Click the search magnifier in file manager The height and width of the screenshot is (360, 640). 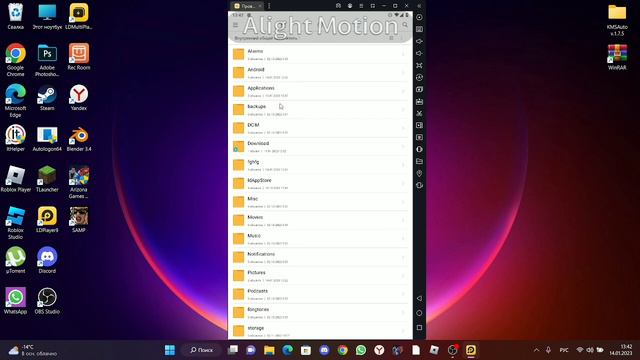405,25
